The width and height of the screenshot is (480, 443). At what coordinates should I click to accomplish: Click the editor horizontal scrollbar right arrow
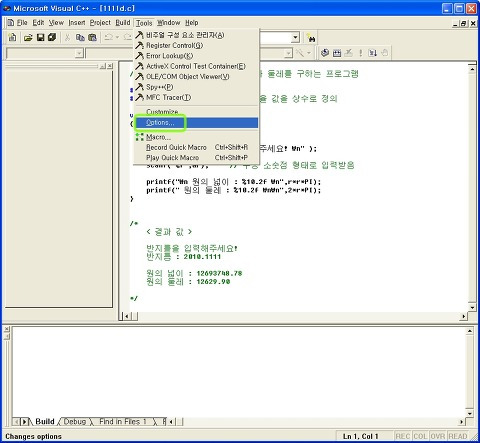click(464, 316)
